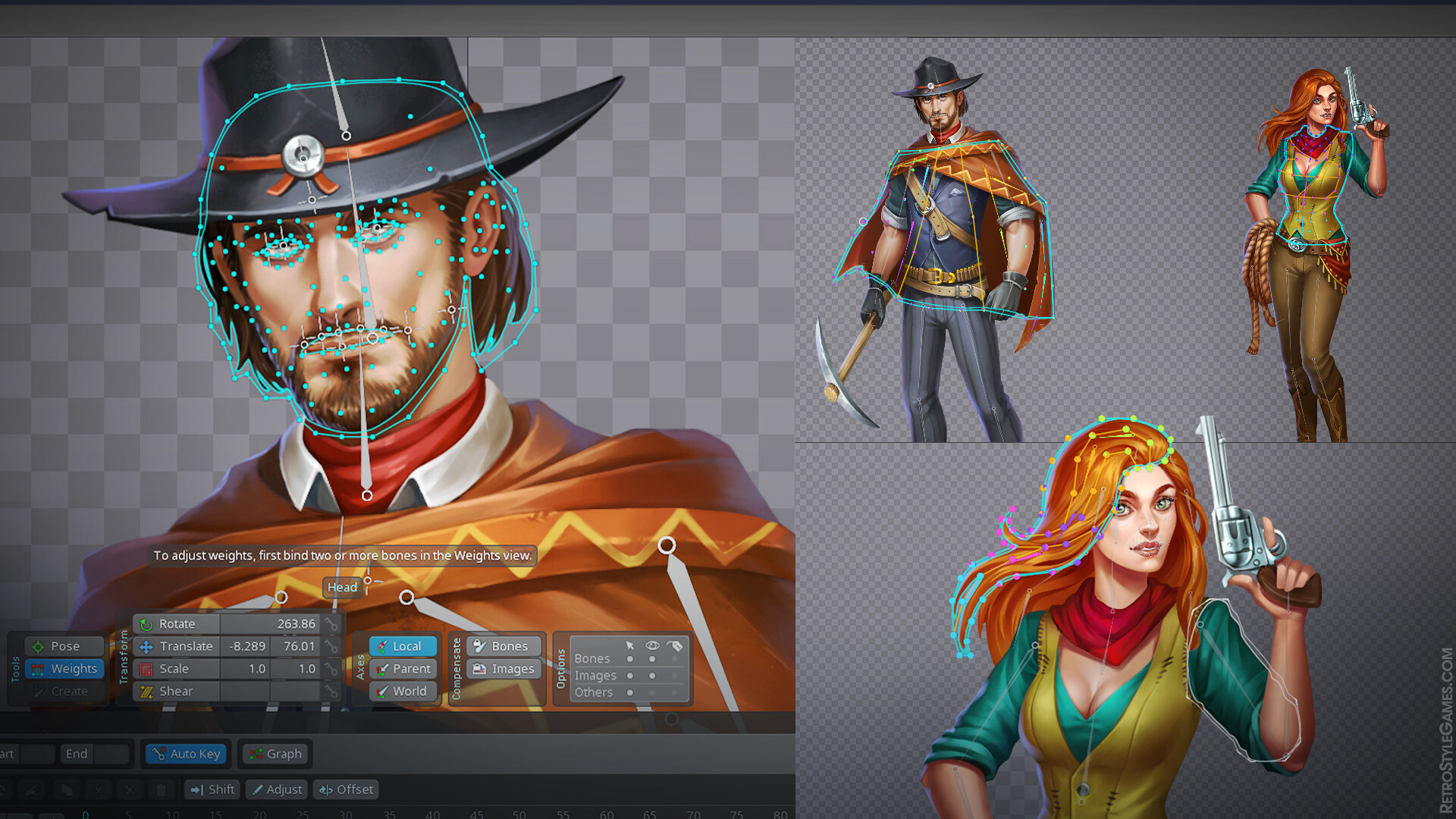Click the eye visibility icon in the Options header
1456x819 pixels.
(652, 645)
